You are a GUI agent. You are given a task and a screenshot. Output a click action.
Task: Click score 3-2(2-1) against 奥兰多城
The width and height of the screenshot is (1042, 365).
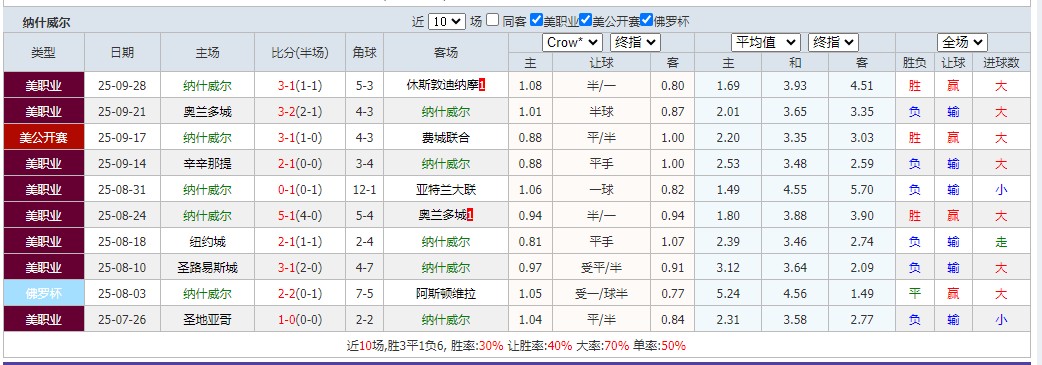(300, 112)
